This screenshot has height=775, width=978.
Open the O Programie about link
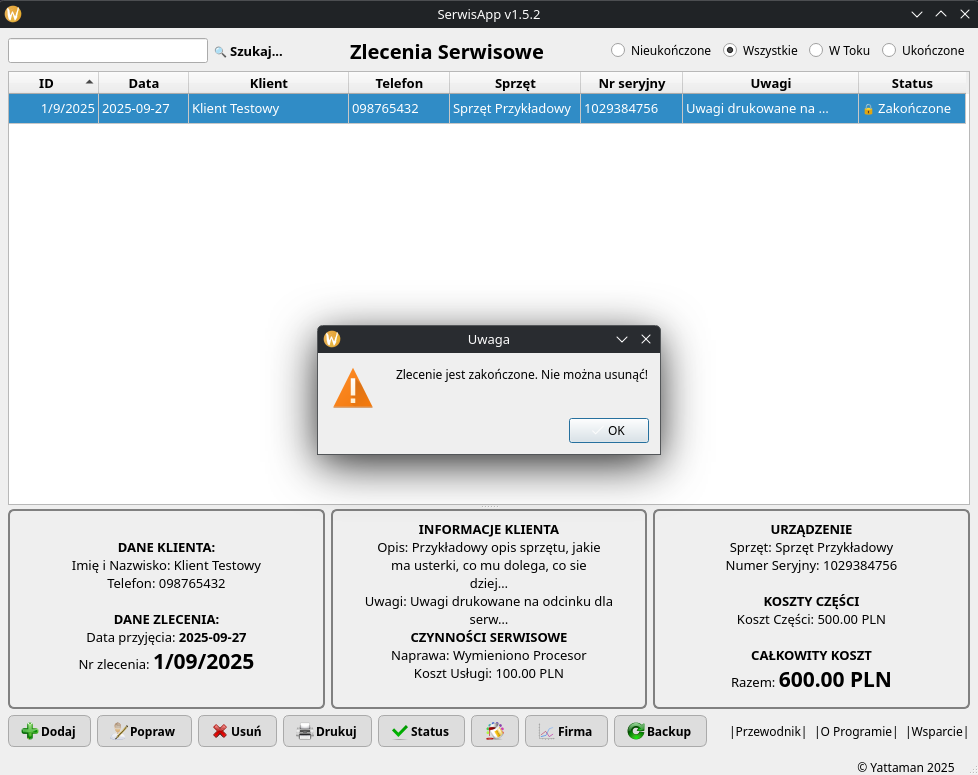(856, 731)
